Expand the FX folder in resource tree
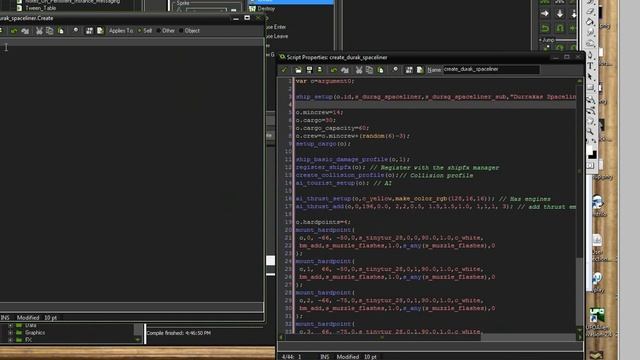 coord(10,340)
